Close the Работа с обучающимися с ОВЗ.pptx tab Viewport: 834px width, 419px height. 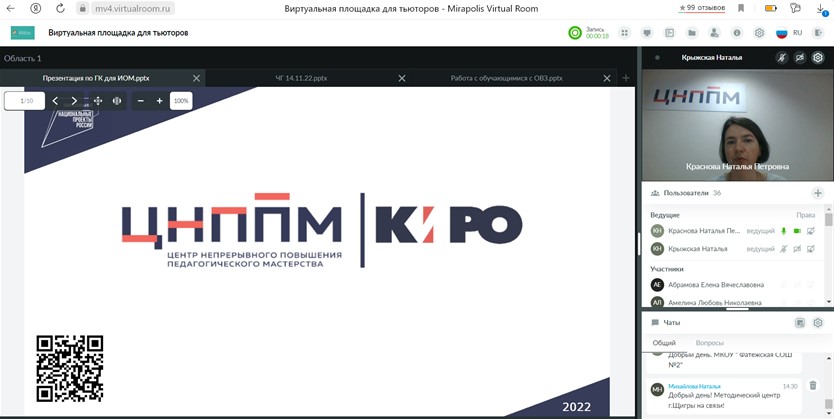click(x=607, y=78)
